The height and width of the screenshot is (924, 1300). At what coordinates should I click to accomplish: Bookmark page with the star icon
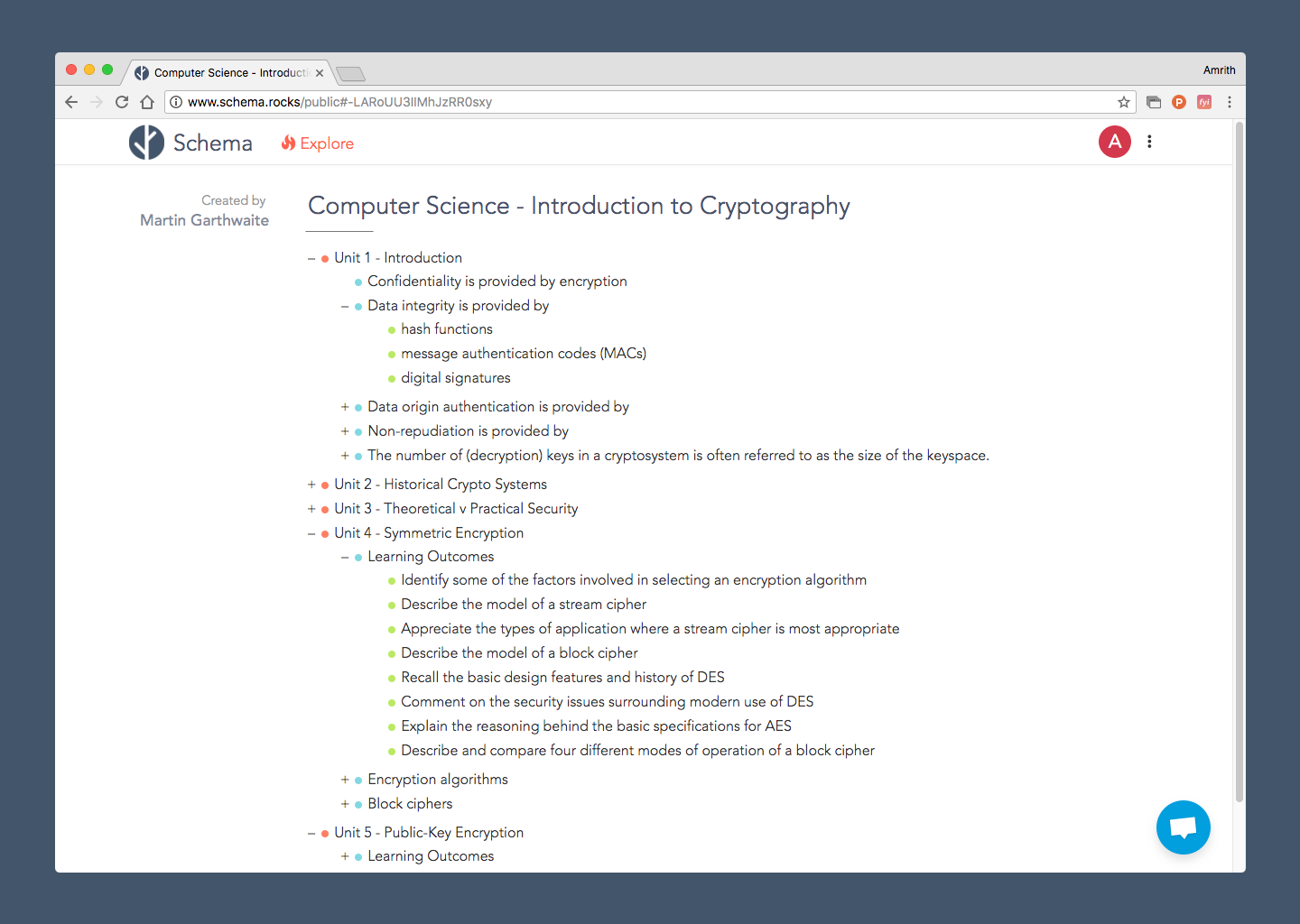click(x=1124, y=102)
